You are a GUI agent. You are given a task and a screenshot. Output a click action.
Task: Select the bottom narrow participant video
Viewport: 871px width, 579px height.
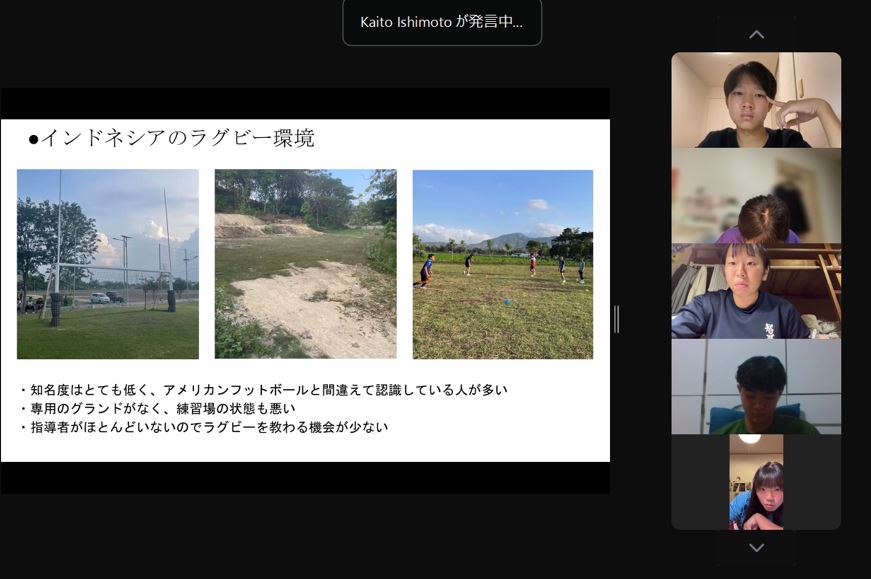coord(756,482)
